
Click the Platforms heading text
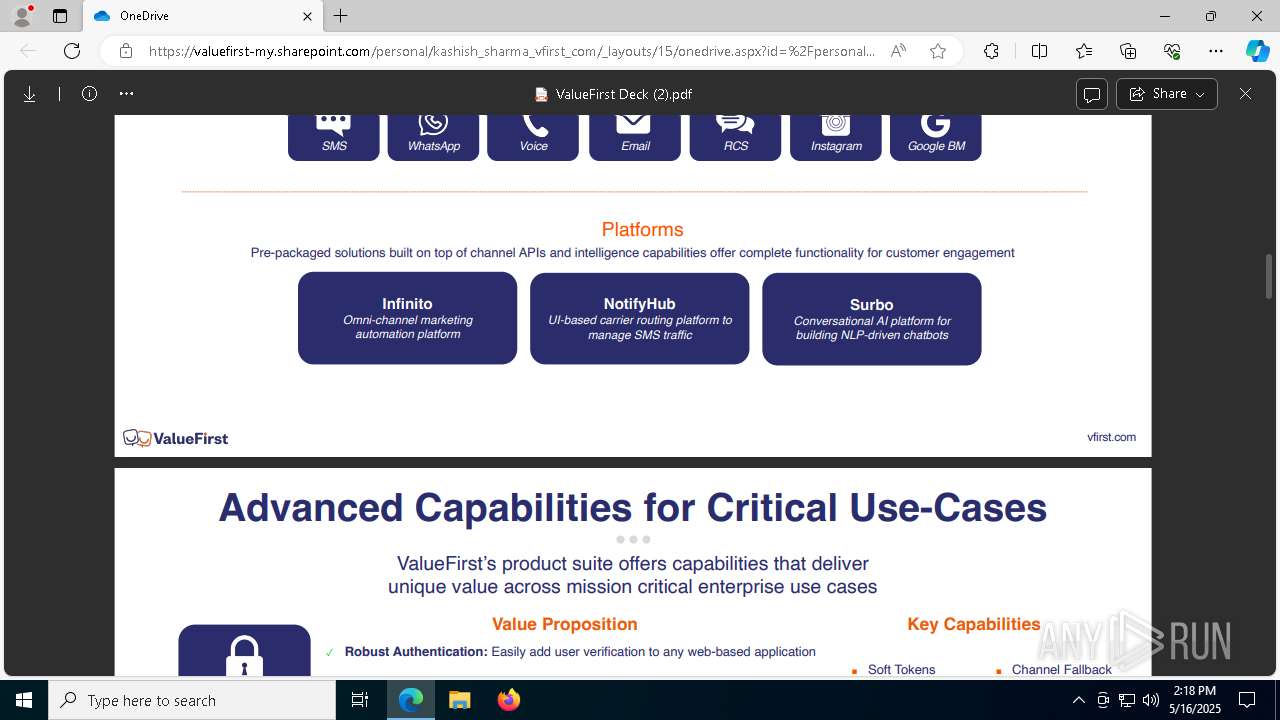642,230
